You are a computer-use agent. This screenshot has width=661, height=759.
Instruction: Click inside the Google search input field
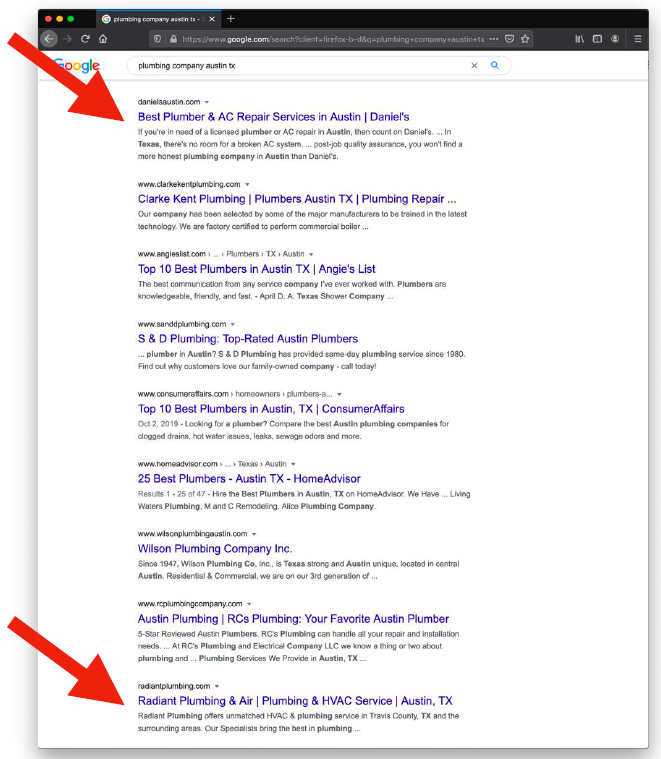pyautogui.click(x=300, y=65)
